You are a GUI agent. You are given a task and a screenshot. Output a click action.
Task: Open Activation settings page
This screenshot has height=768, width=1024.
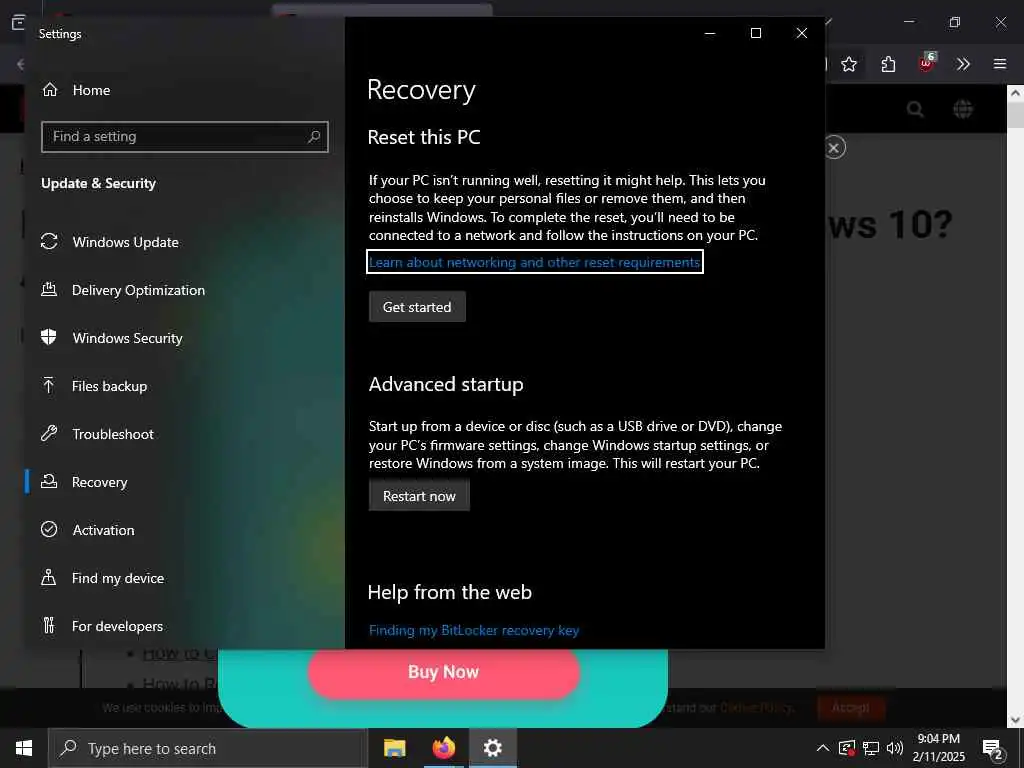[x=103, y=530]
